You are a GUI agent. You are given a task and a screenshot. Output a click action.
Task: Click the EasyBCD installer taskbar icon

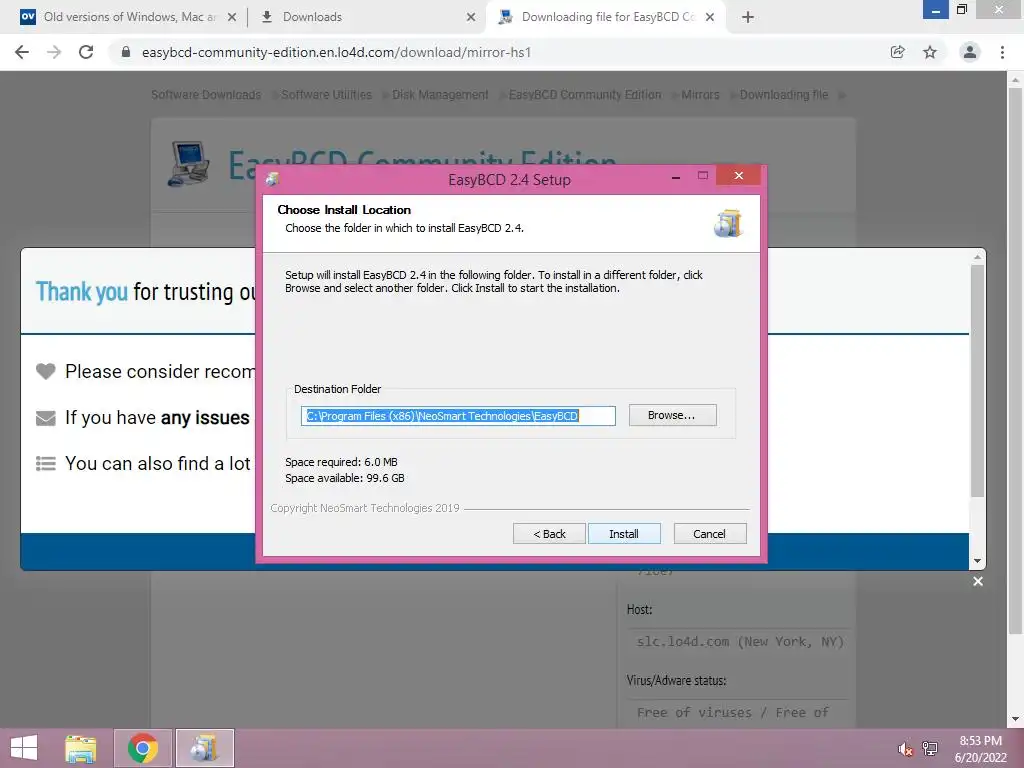click(x=204, y=748)
